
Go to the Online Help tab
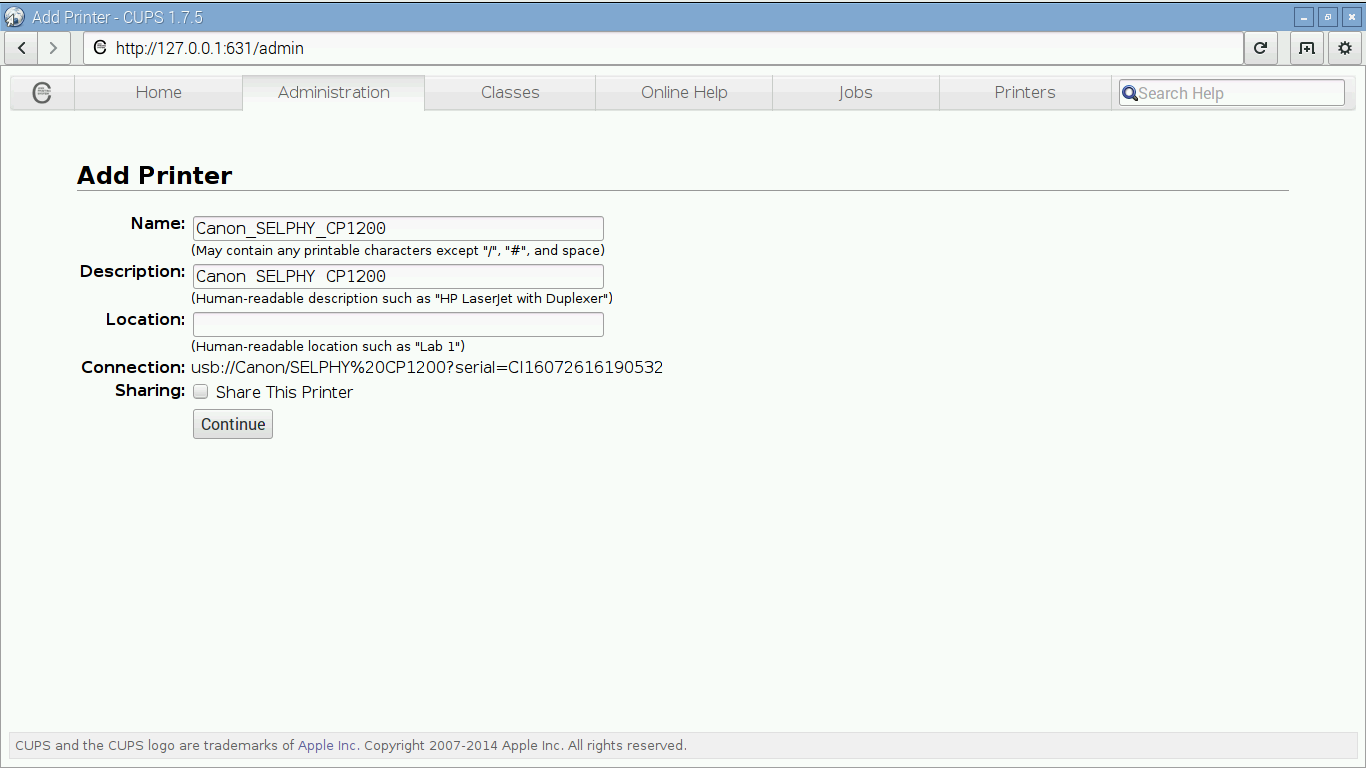pos(684,92)
